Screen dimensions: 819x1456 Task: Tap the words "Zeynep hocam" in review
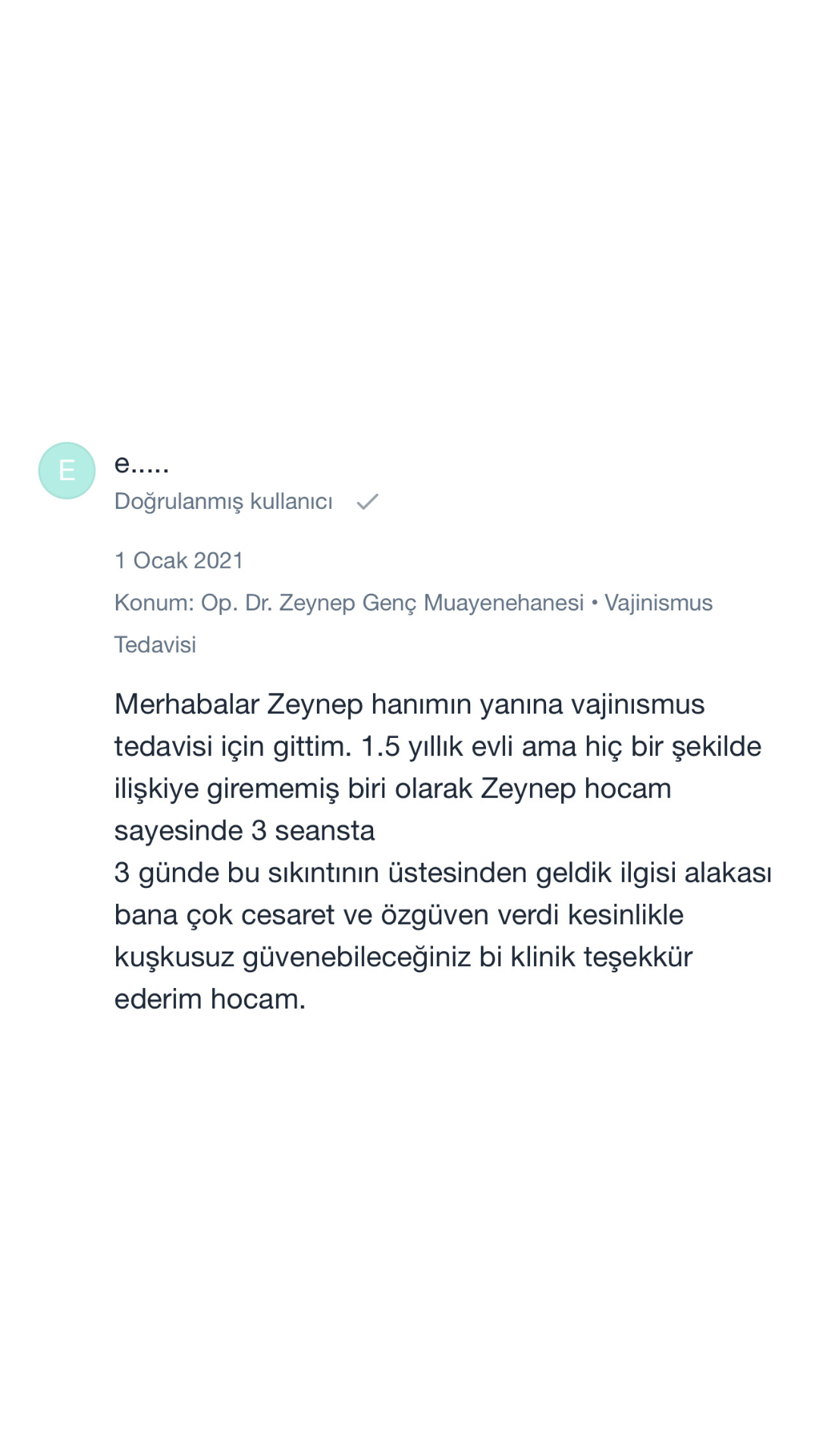pyautogui.click(x=576, y=789)
